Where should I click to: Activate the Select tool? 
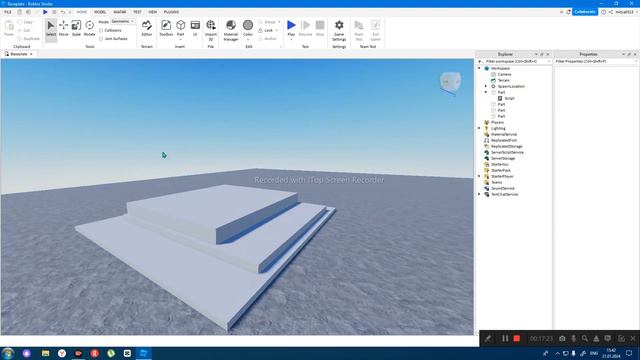click(x=51, y=29)
